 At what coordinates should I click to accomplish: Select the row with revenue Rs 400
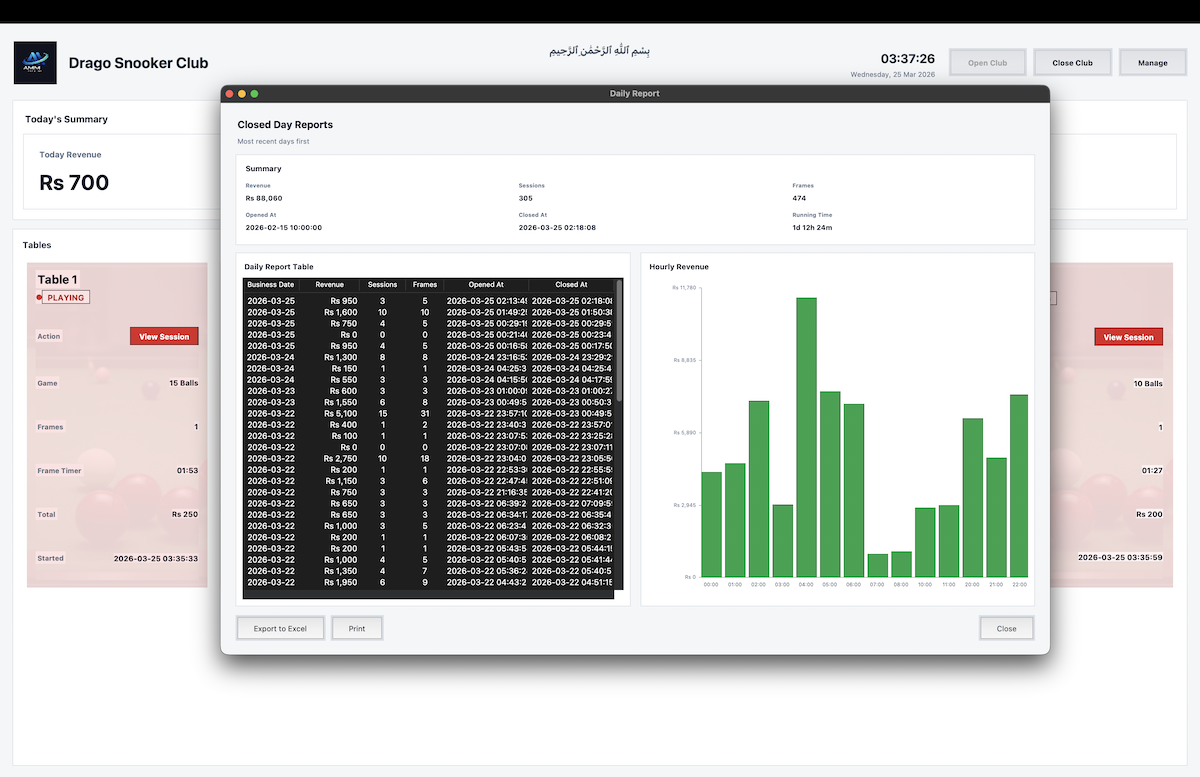point(429,425)
